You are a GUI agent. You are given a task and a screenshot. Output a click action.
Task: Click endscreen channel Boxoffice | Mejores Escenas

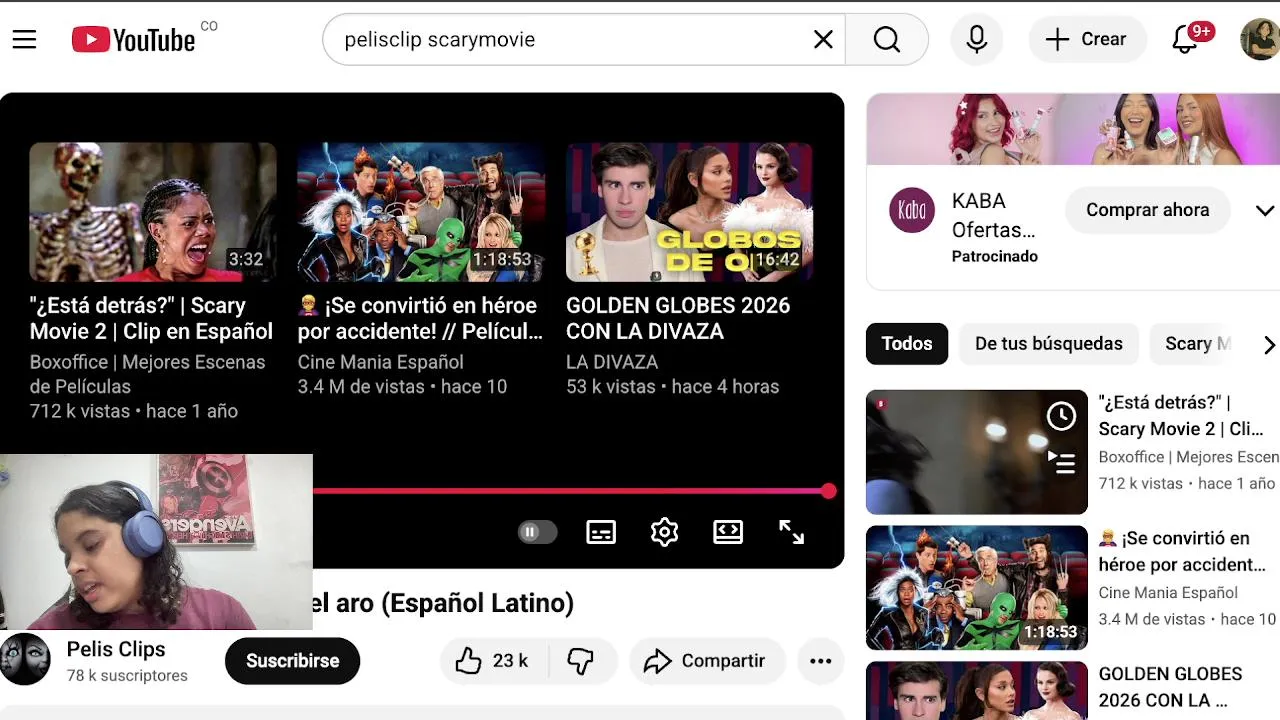pos(147,374)
